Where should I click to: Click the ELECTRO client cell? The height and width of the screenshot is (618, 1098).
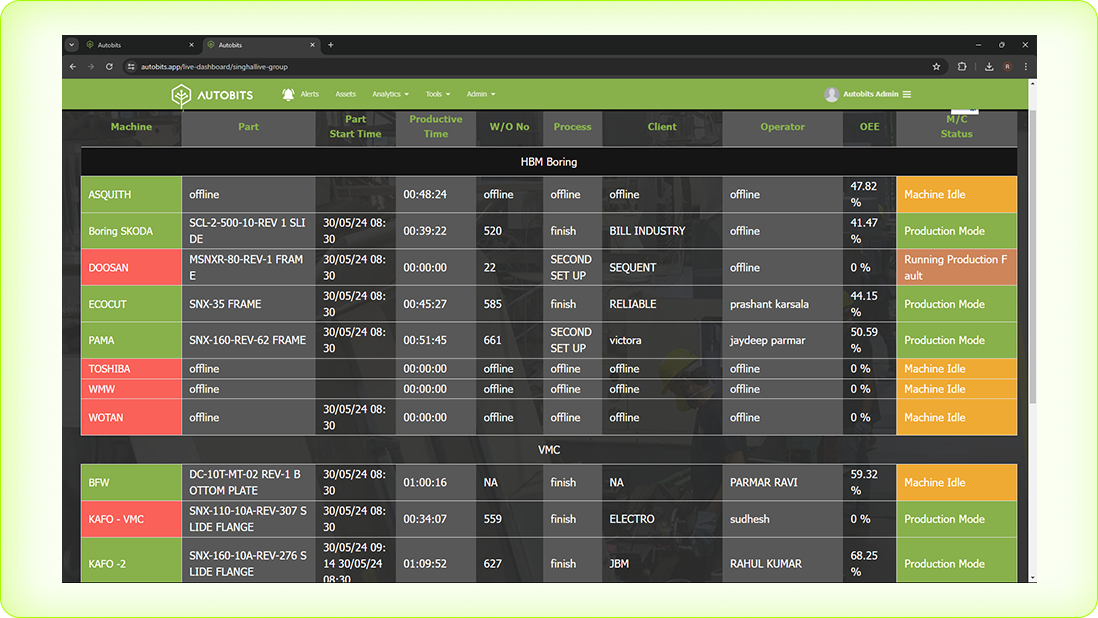(662, 519)
